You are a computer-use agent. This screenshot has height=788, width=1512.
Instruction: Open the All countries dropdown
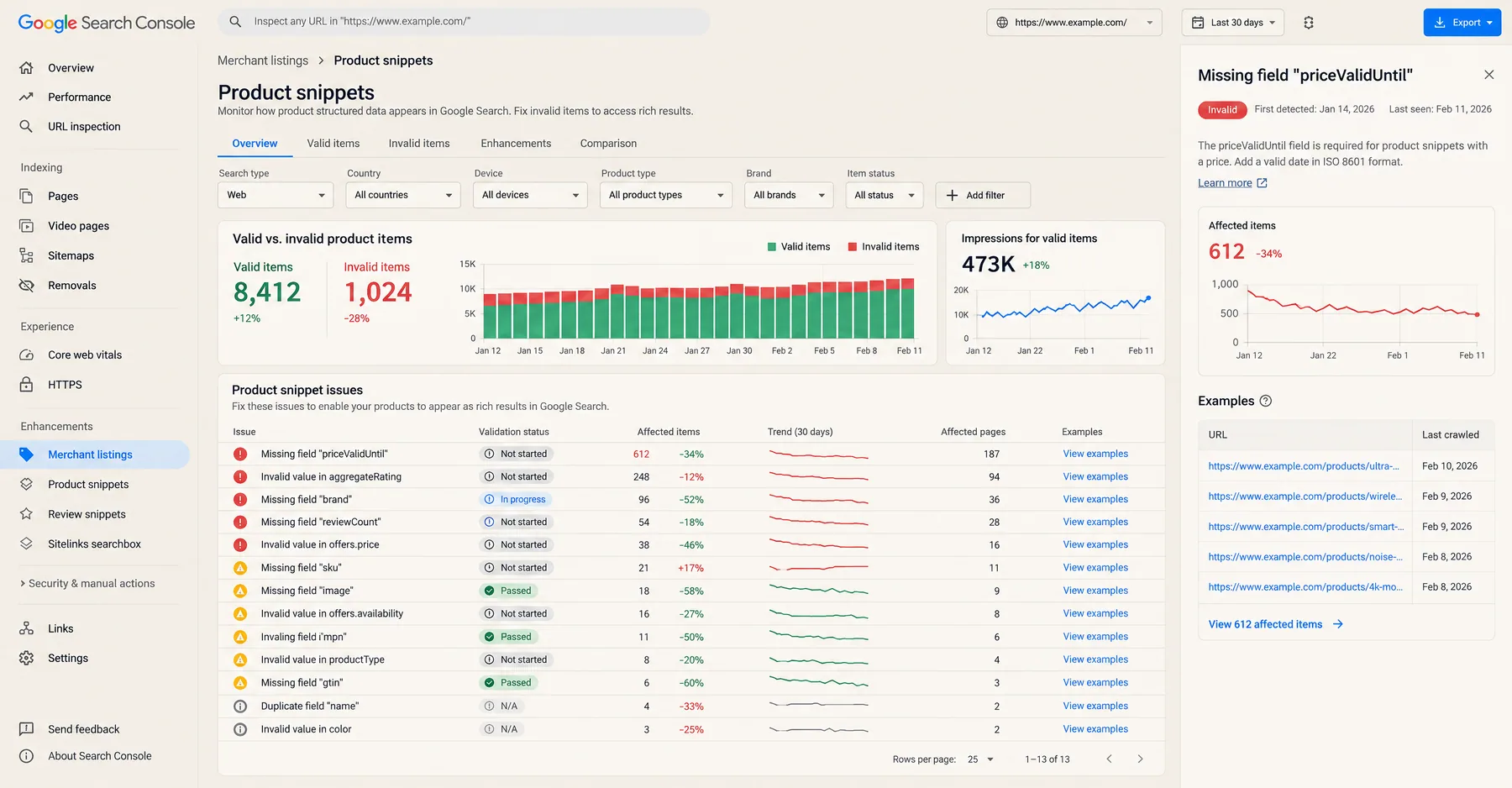[403, 195]
